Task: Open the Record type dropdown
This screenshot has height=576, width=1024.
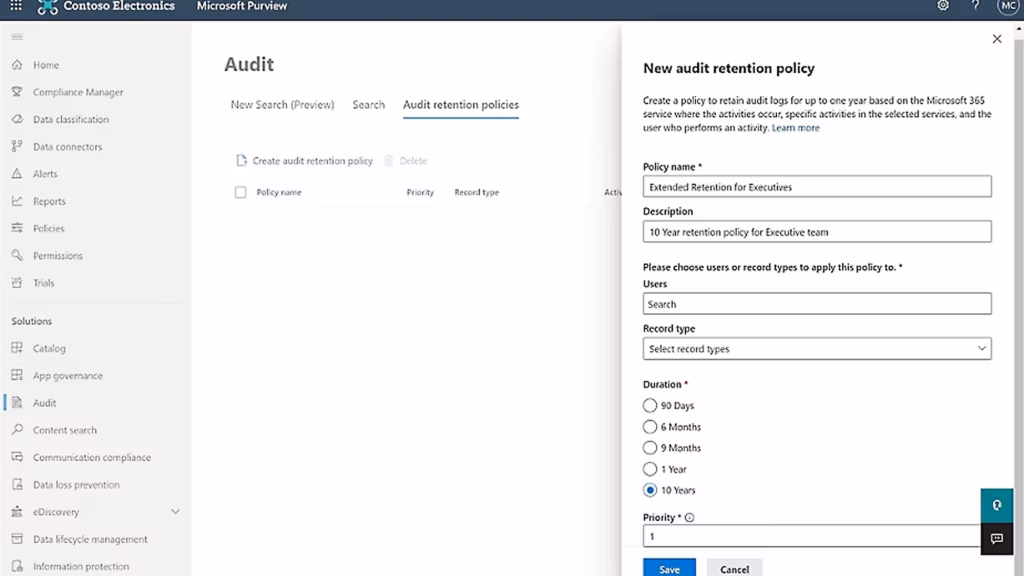Action: [816, 348]
